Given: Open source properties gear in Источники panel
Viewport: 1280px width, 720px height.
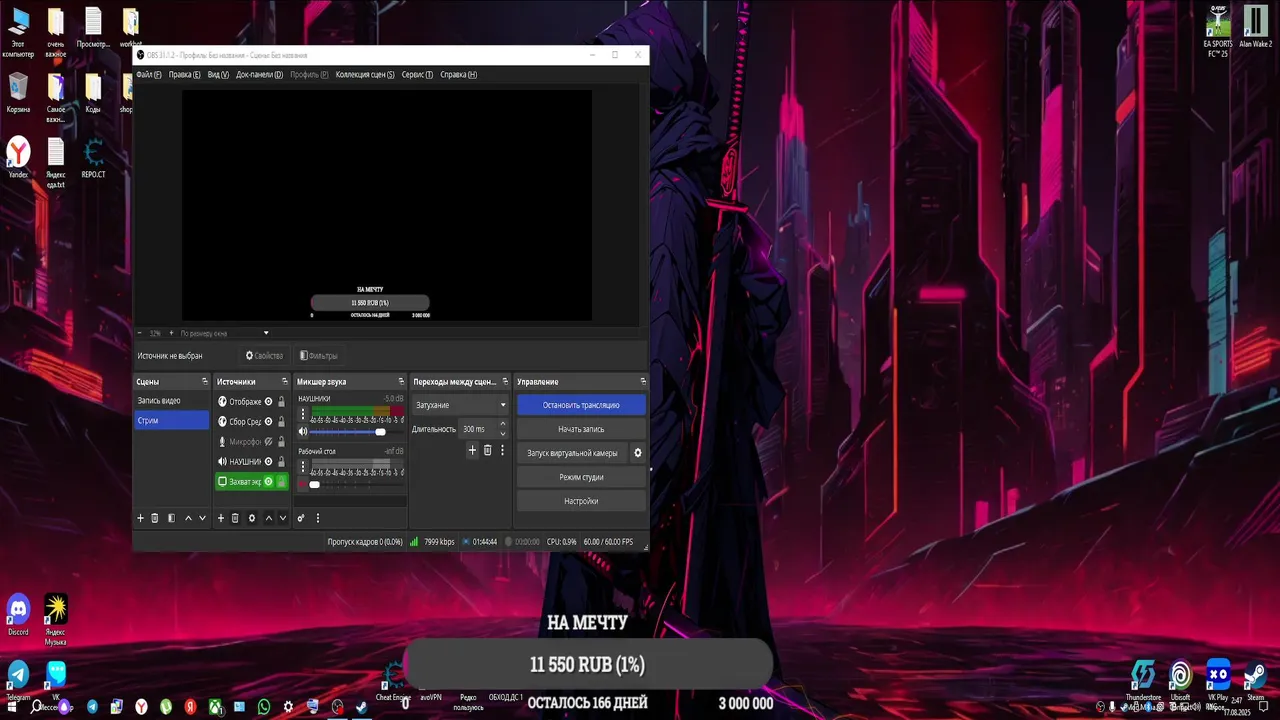Looking at the screenshot, I should 252,518.
